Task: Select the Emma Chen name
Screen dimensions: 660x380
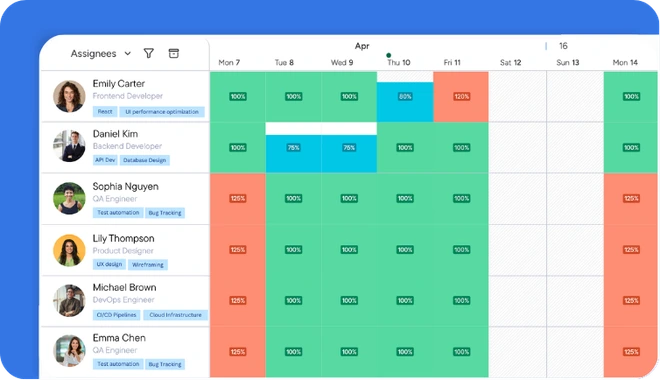Action: [x=119, y=337]
